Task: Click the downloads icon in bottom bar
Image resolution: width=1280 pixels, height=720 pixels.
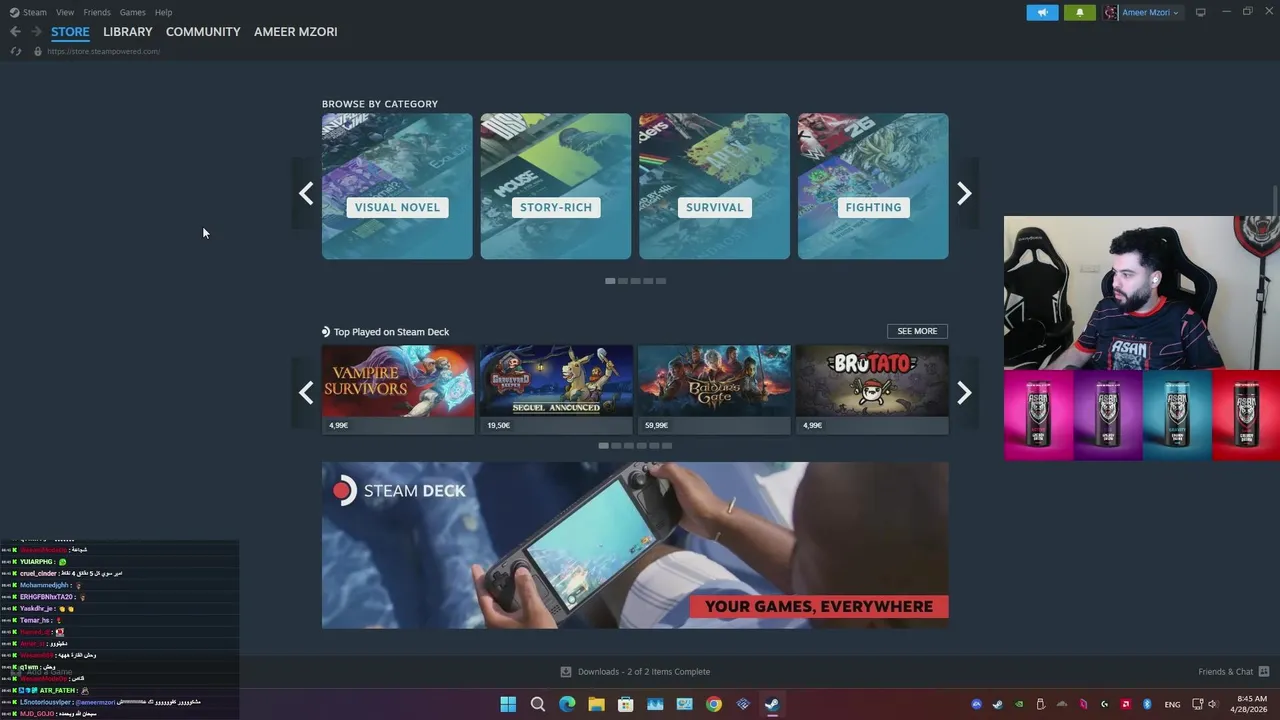Action: pos(566,672)
